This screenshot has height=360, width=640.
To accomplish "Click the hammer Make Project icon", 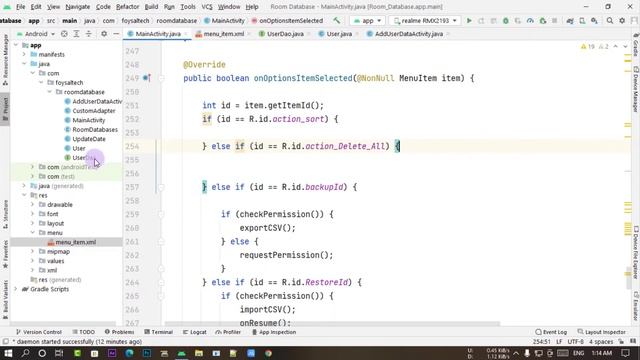I will click(x=337, y=20).
